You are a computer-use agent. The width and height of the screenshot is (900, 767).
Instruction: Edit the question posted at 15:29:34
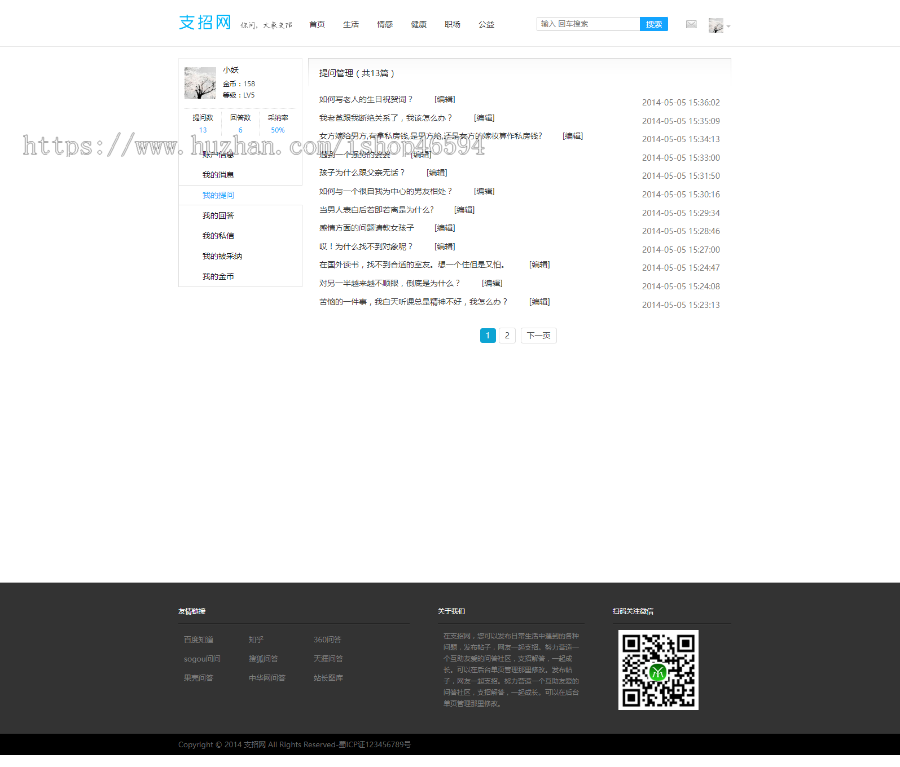click(x=464, y=210)
